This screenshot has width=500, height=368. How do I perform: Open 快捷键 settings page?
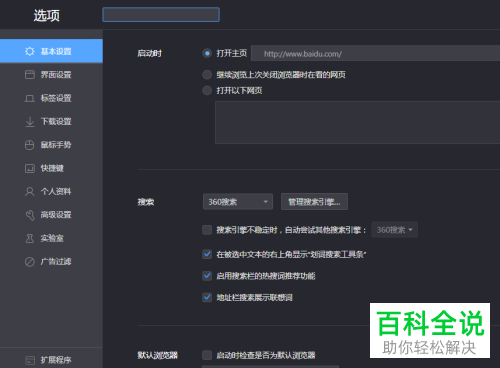(x=51, y=168)
